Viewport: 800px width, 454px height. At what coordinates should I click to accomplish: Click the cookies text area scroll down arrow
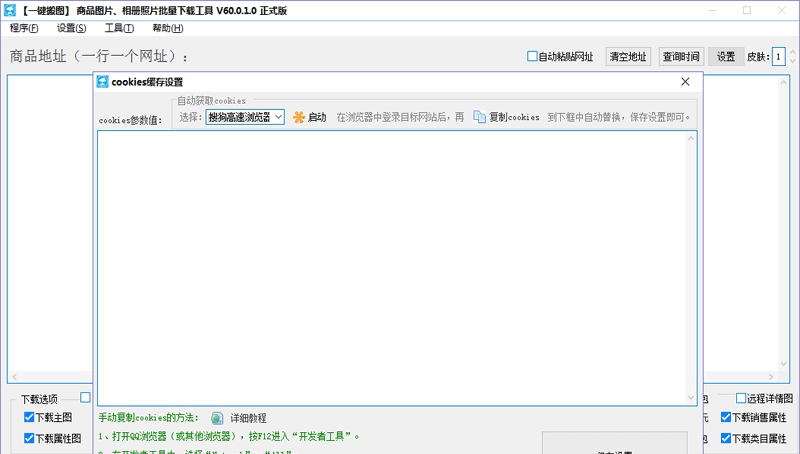[691, 397]
